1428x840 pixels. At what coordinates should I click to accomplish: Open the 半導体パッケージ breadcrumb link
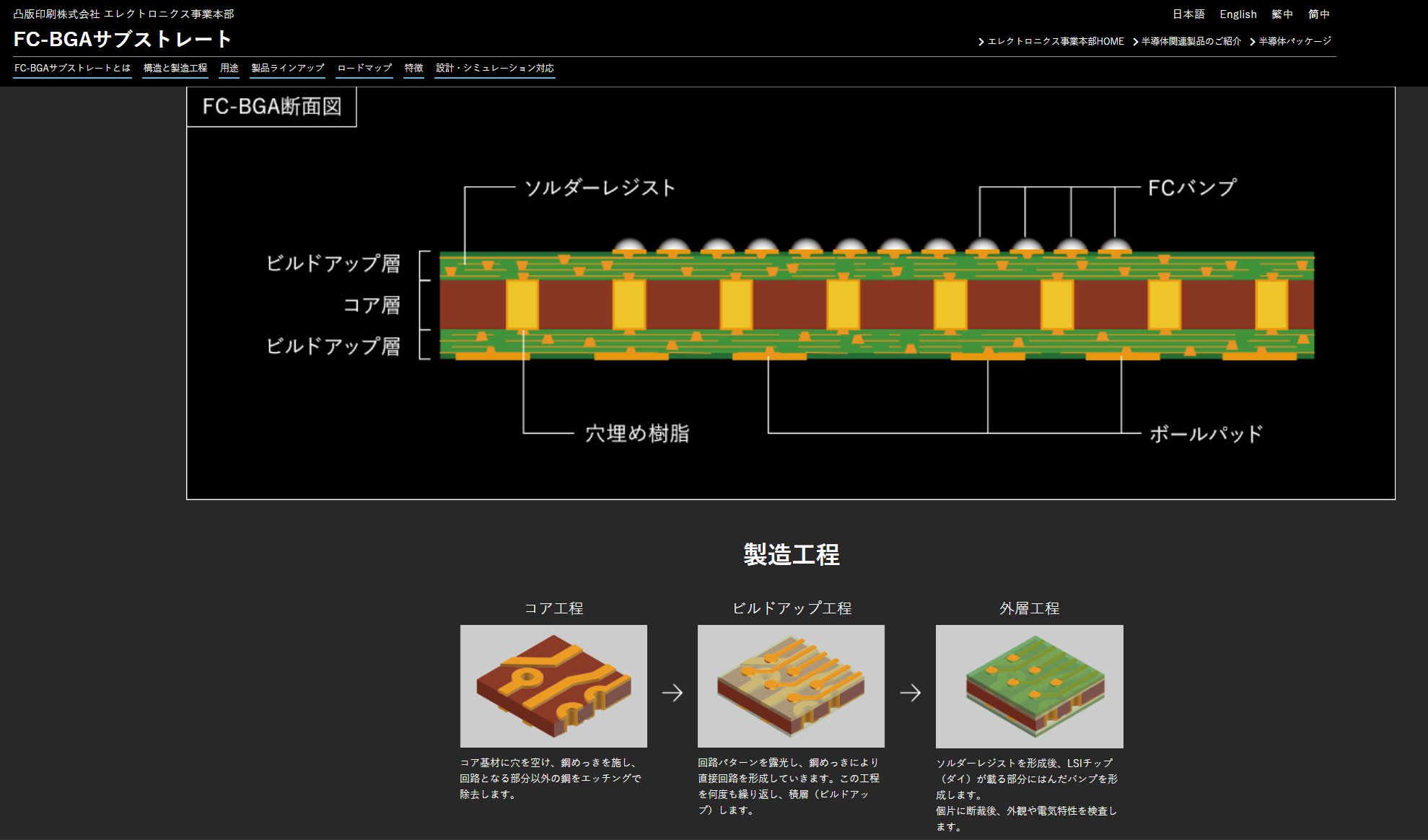pyautogui.click(x=1294, y=41)
